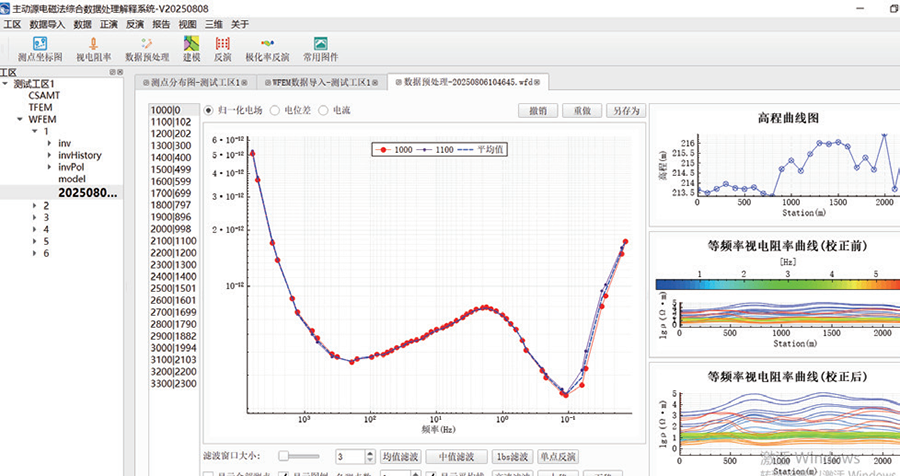Expand survey line 2 in the tree
Screen dimensions: 900x476
click(34, 204)
